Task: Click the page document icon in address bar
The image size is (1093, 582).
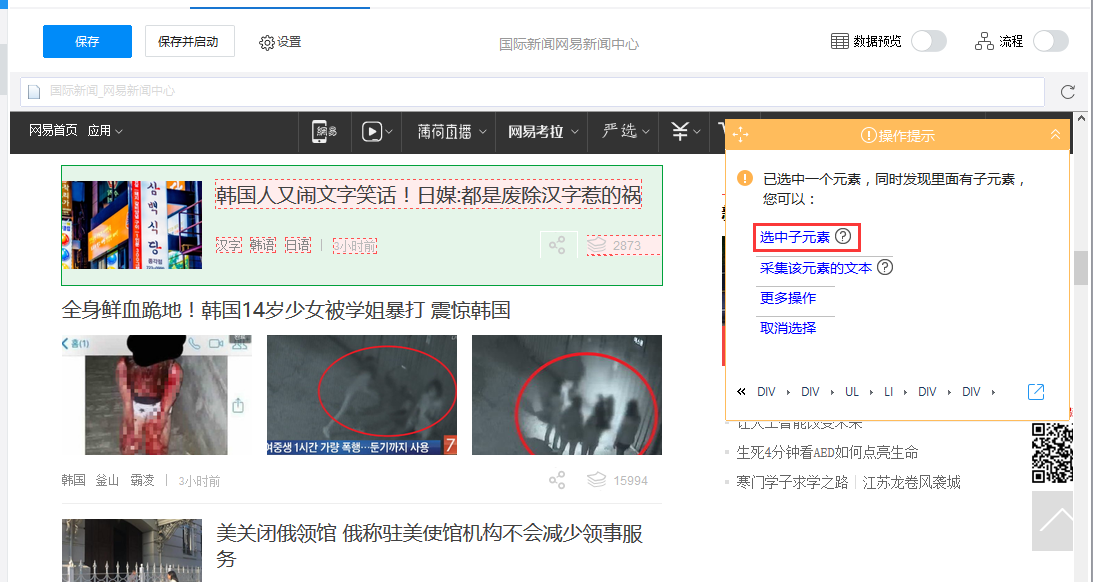Action: pyautogui.click(x=33, y=91)
